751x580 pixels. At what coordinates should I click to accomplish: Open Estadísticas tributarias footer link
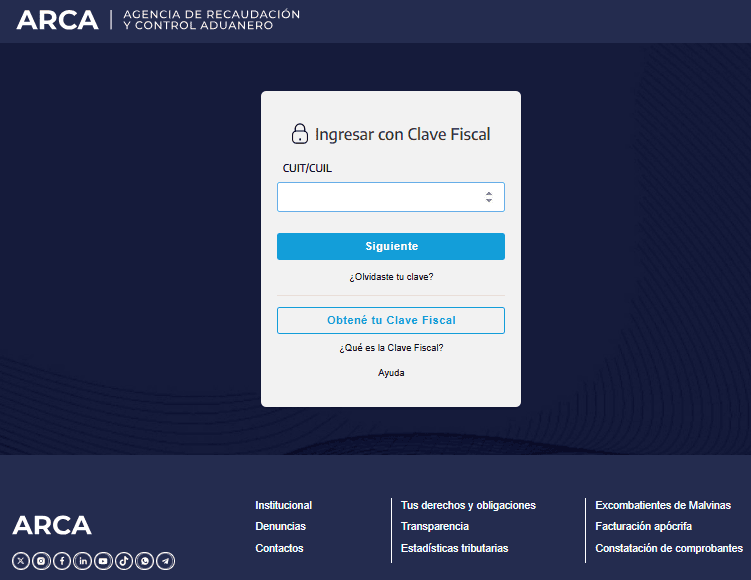tap(454, 548)
